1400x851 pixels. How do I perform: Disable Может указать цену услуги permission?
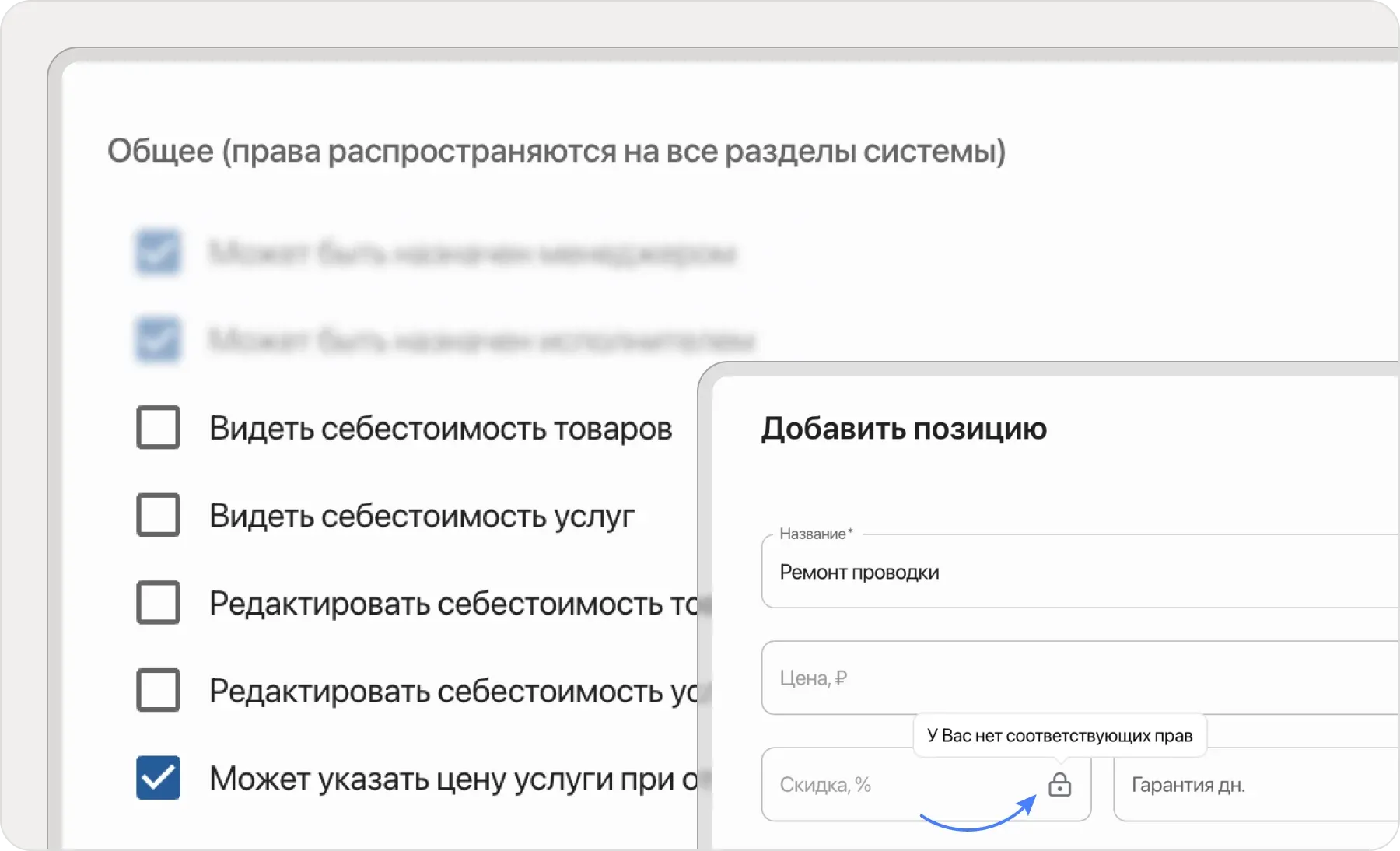pyautogui.click(x=159, y=778)
